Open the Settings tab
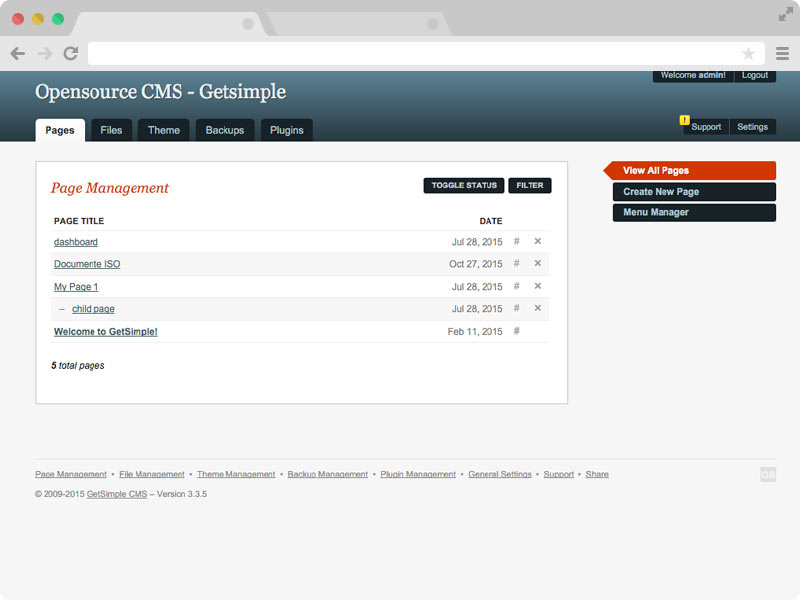Screen dimensions: 802x608 pos(752,127)
